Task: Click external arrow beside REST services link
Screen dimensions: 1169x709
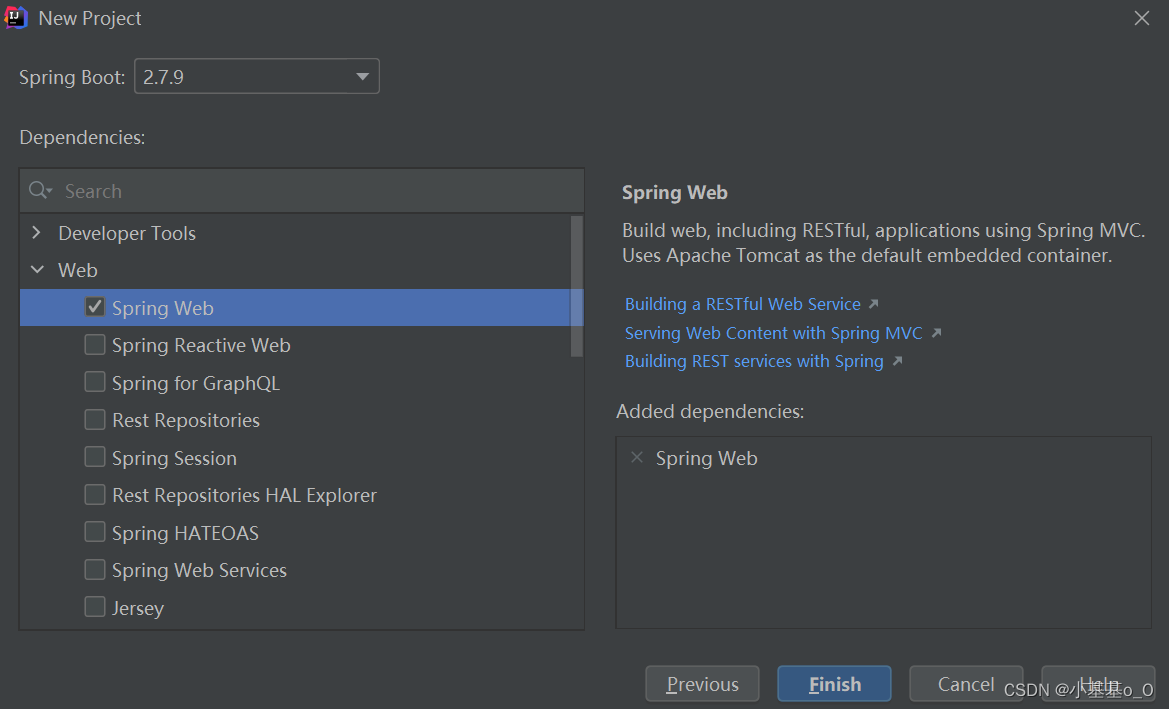Action: [898, 361]
